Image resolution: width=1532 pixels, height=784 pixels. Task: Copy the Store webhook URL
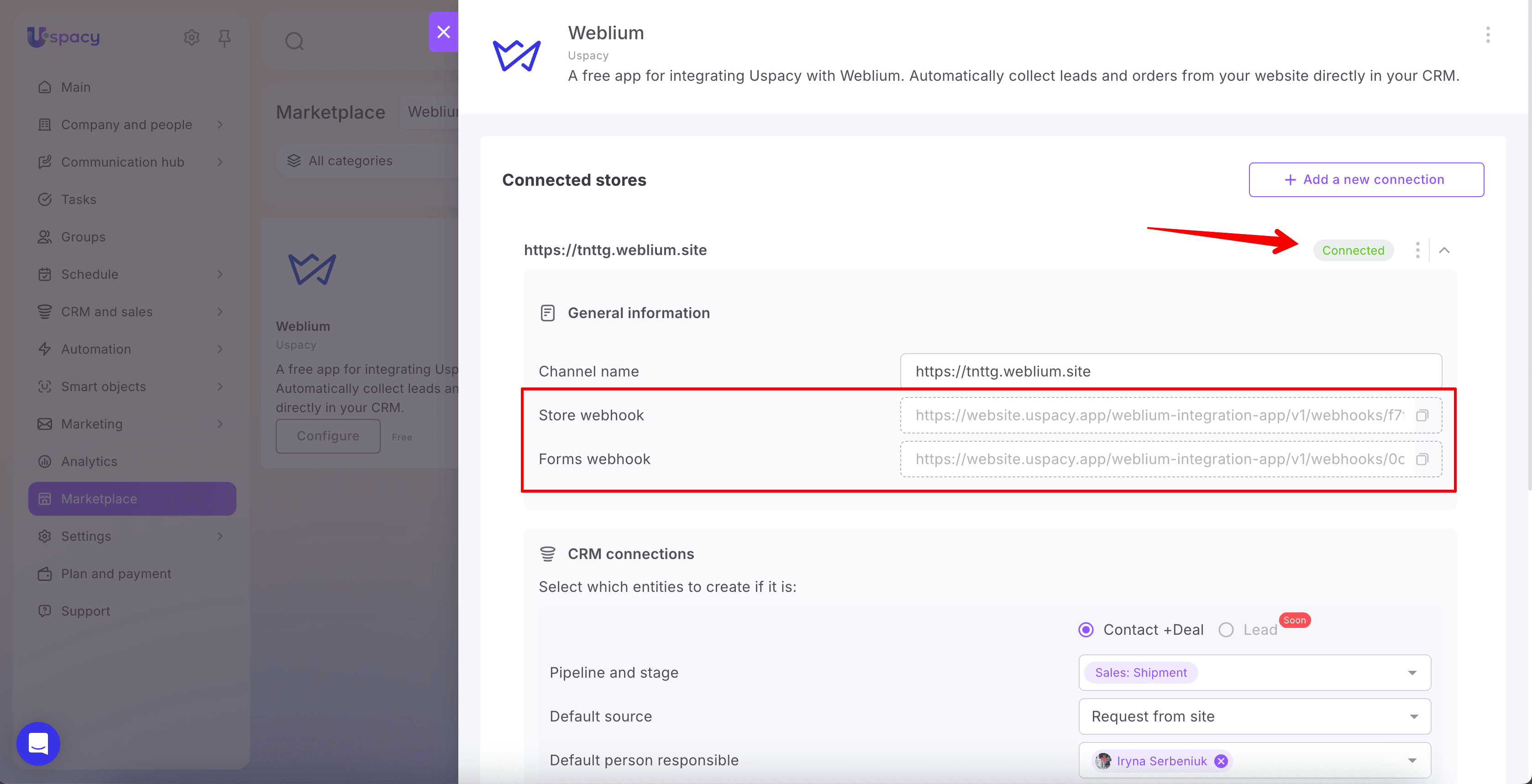coord(1422,415)
